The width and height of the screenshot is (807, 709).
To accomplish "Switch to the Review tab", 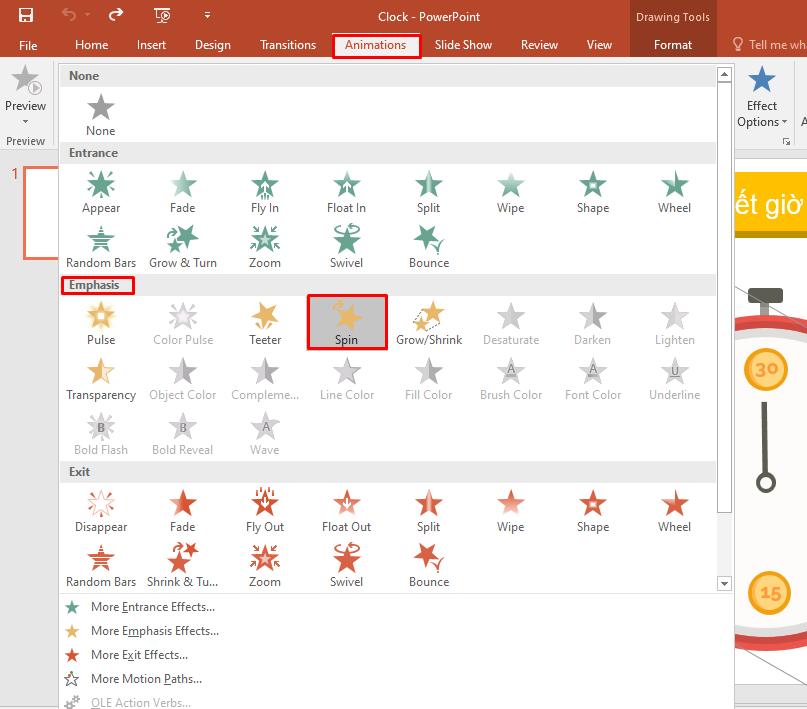I will (x=539, y=45).
